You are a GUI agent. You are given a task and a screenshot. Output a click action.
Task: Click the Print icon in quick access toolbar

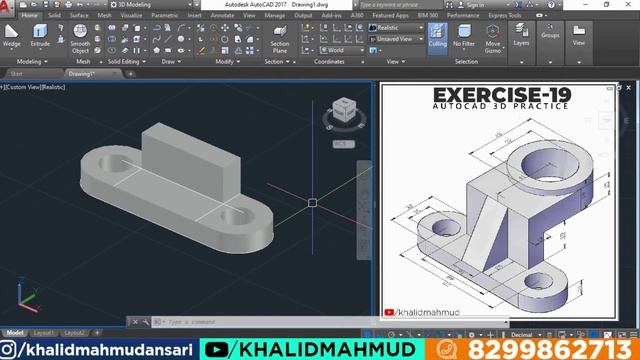[68, 4]
